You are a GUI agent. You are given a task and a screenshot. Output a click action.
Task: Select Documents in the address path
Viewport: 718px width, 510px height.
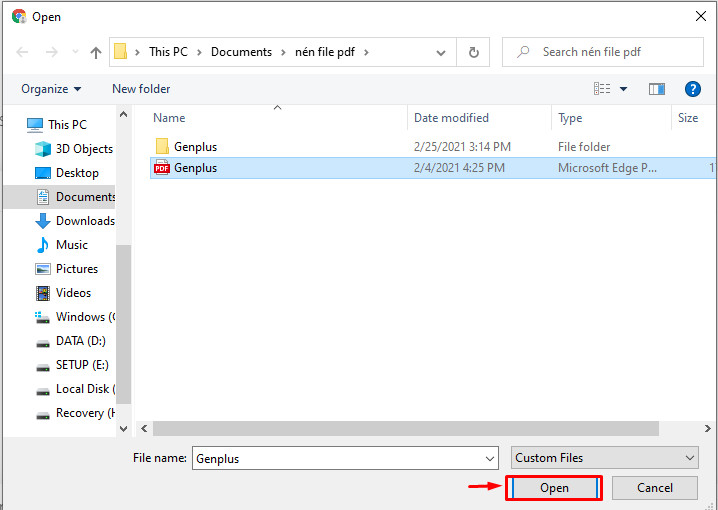click(241, 52)
